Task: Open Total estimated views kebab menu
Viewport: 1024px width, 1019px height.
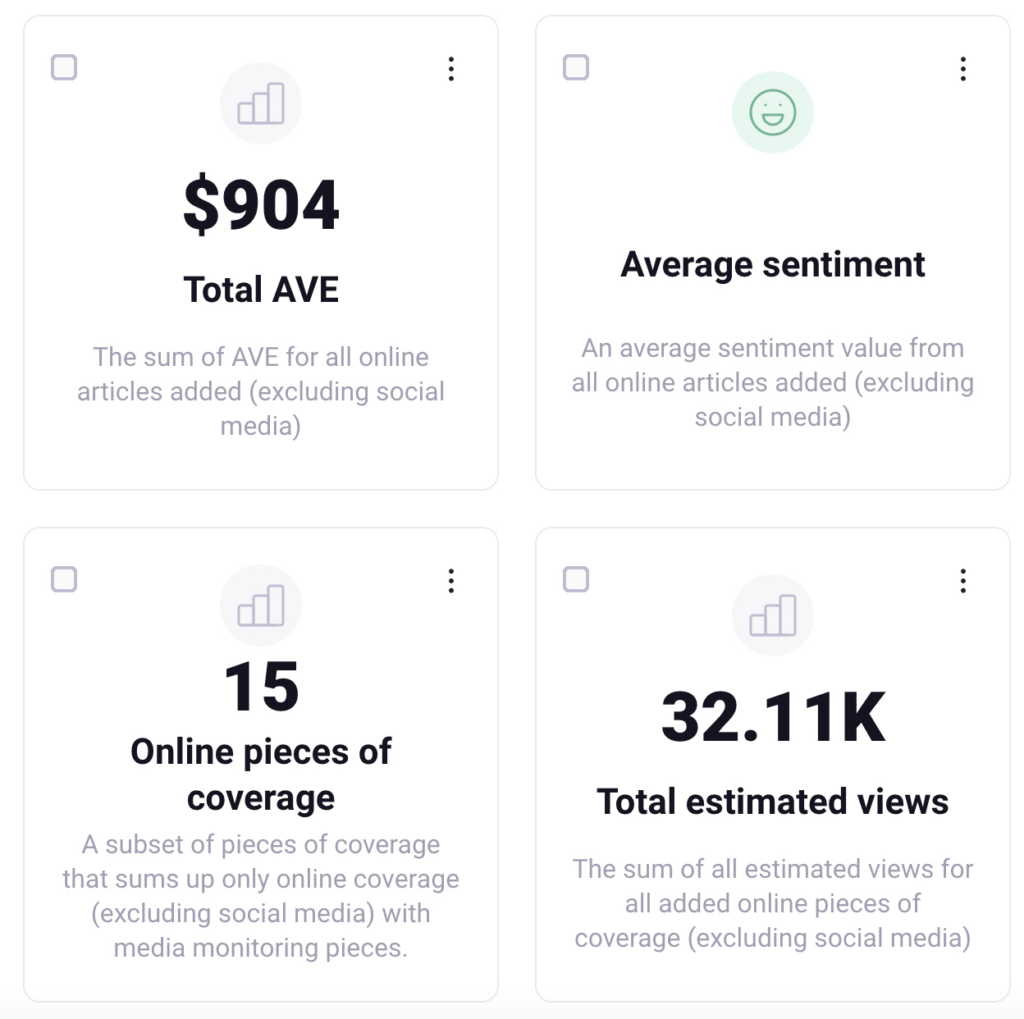Action: (963, 581)
